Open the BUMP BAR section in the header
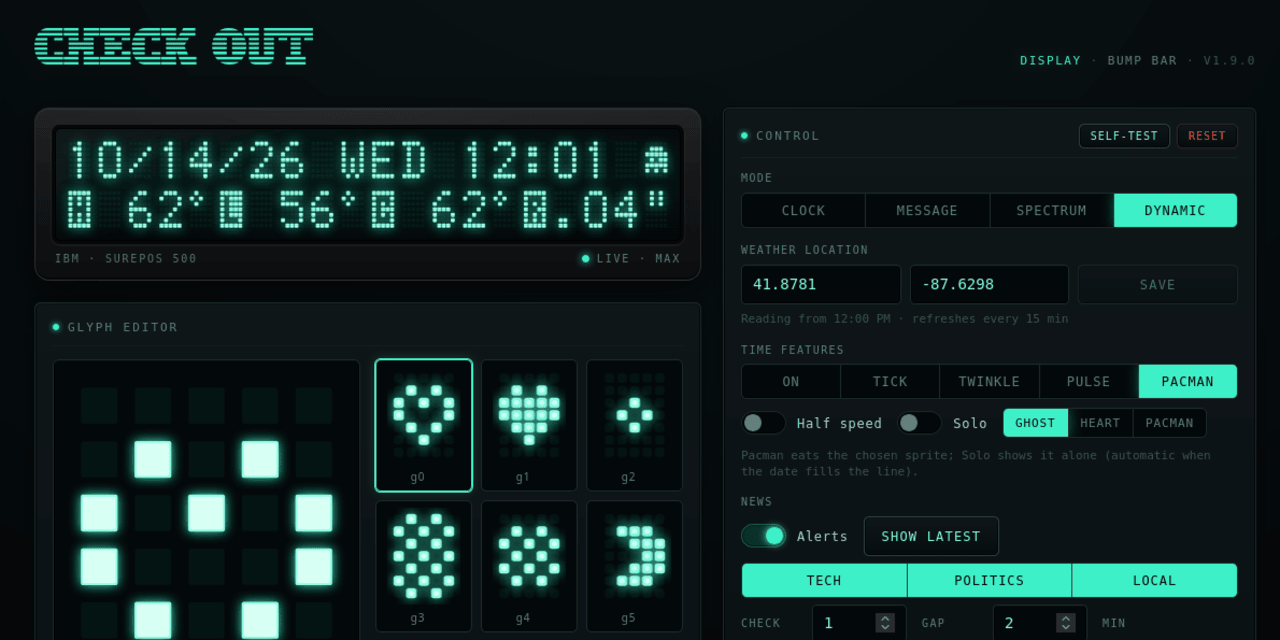Screen dimensions: 1280x640 point(1142,60)
